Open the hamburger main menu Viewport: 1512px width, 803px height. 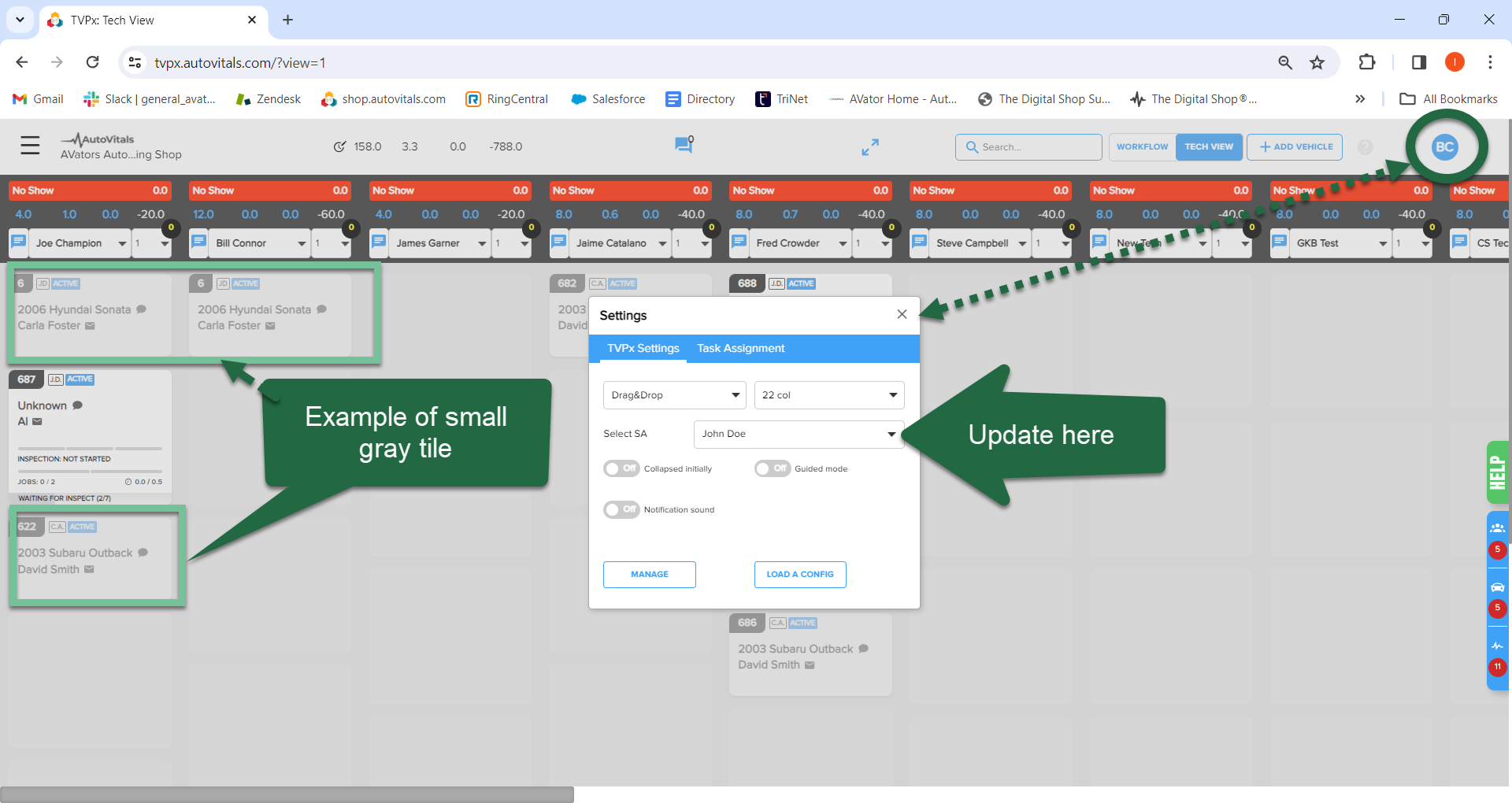click(x=30, y=146)
